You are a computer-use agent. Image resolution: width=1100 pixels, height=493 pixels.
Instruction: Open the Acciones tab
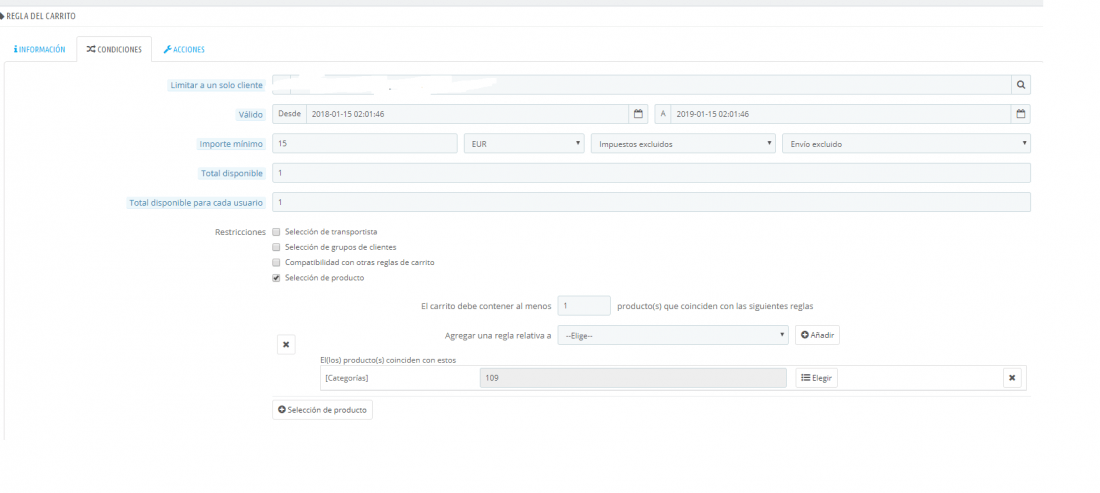(x=184, y=50)
